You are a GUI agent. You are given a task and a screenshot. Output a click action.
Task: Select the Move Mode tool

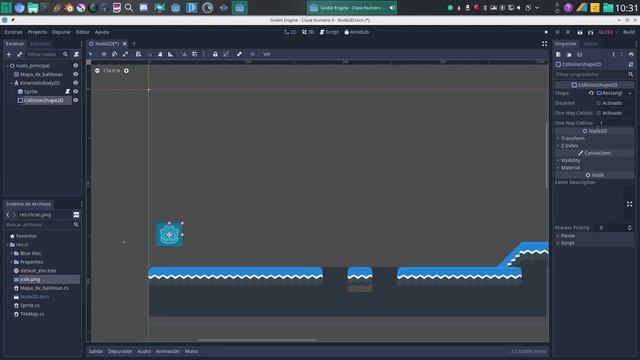pyautogui.click(x=104, y=54)
